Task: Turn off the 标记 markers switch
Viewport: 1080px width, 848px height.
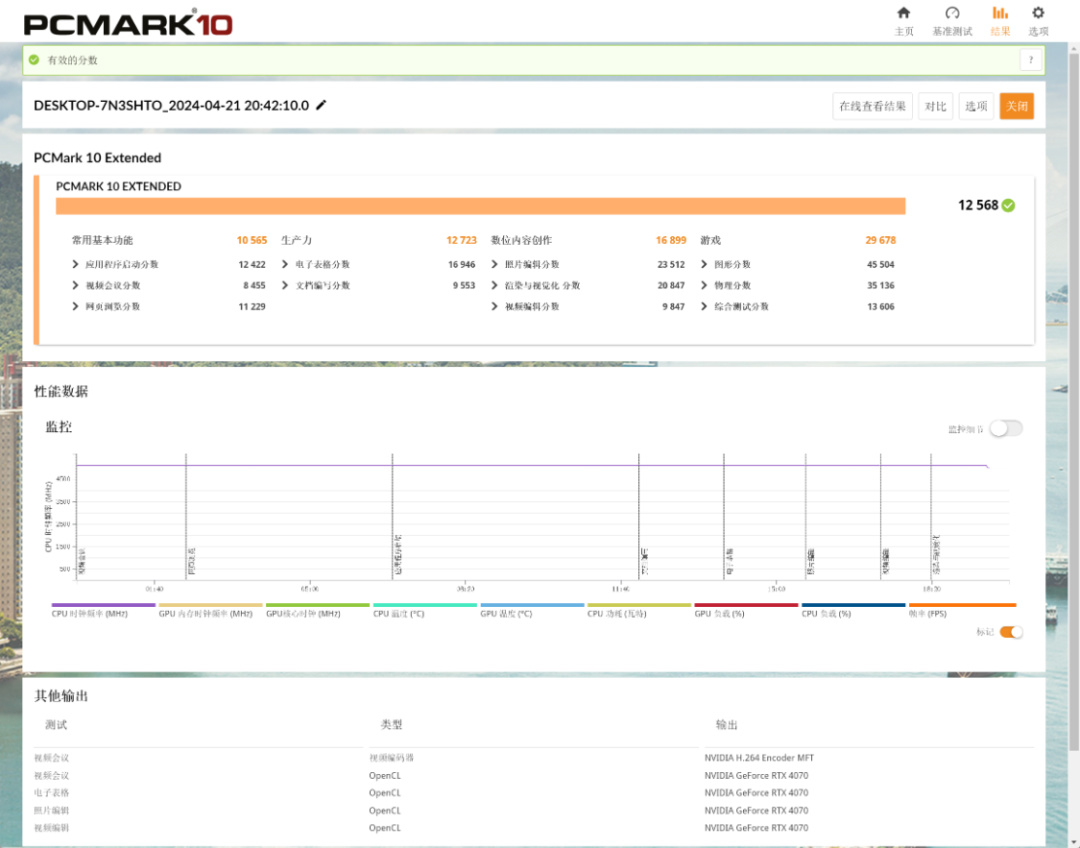Action: pos(1011,632)
